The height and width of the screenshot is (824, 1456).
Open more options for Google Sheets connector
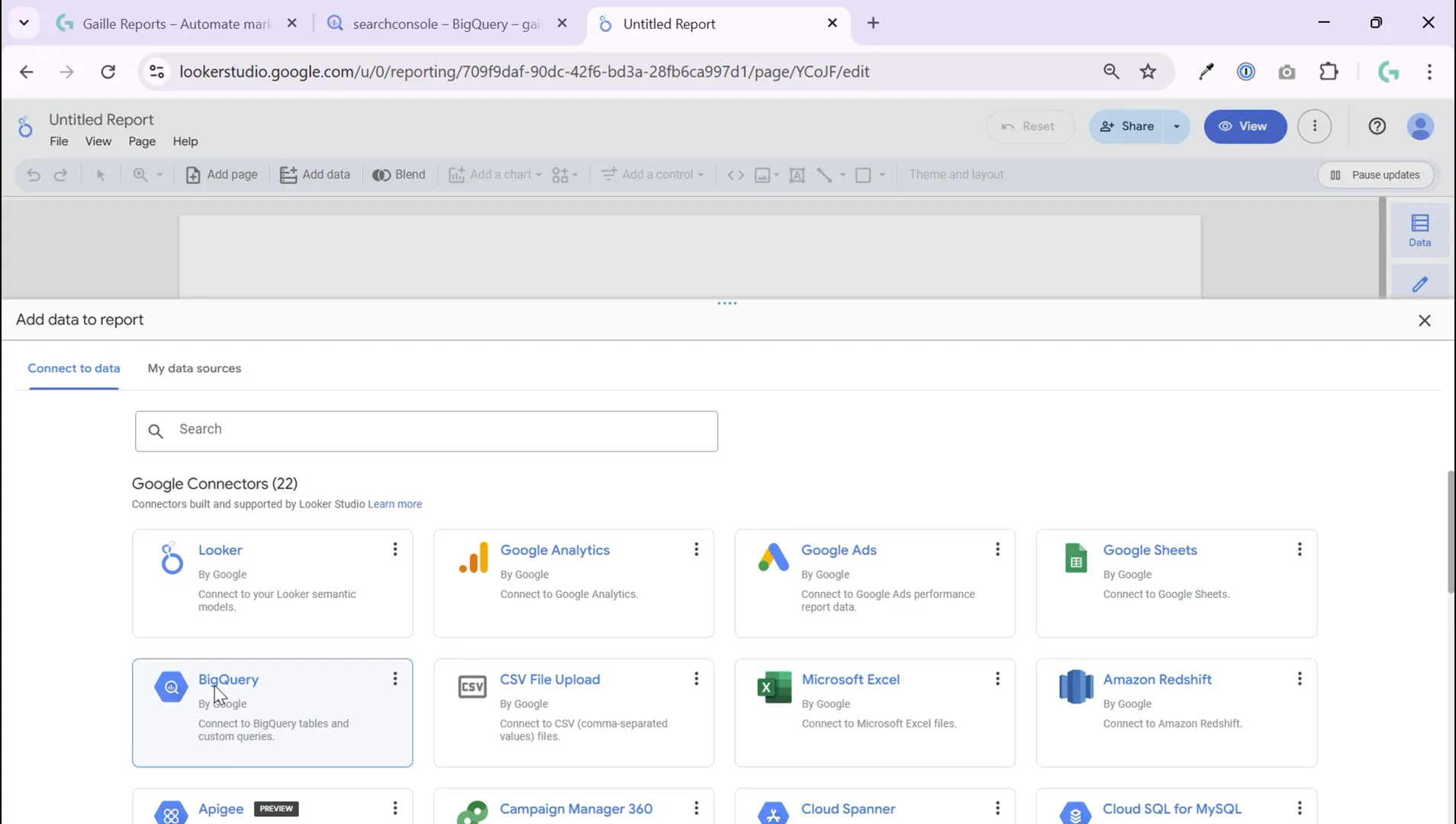1299,549
